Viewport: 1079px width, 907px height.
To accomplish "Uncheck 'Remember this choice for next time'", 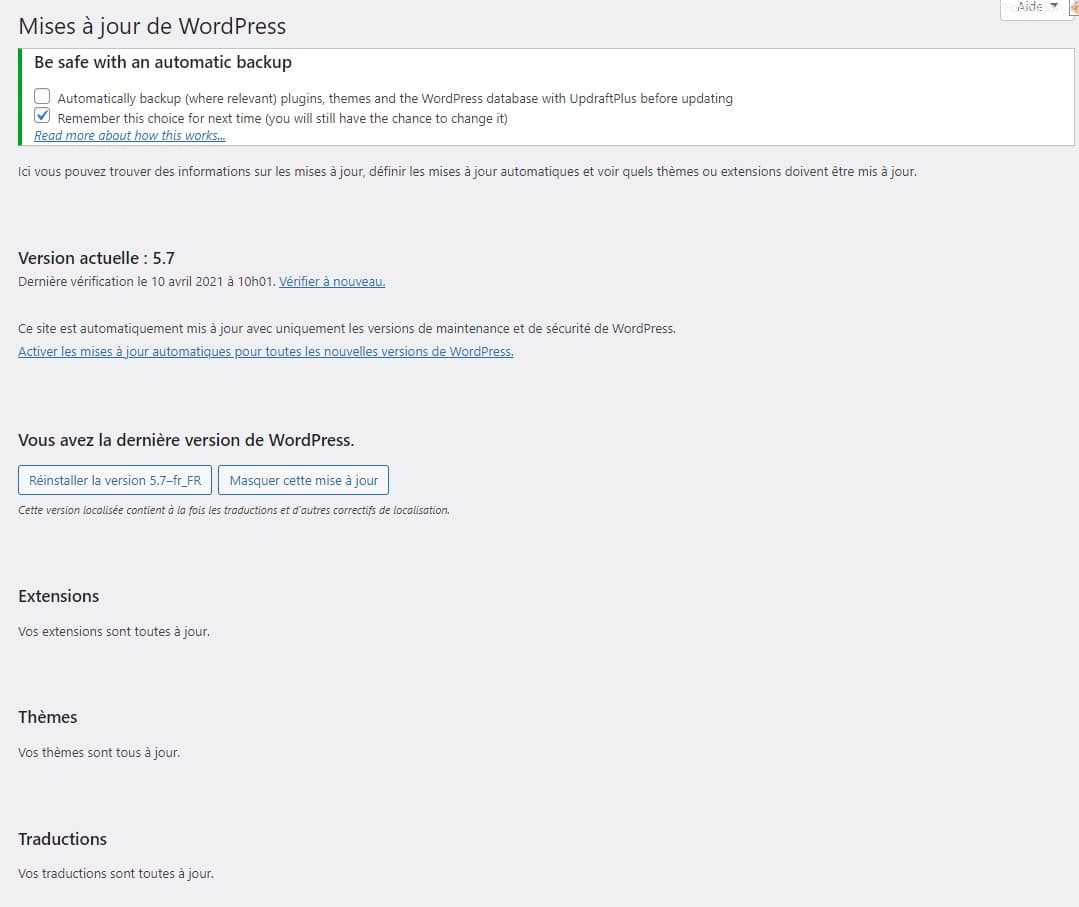I will coord(41,116).
